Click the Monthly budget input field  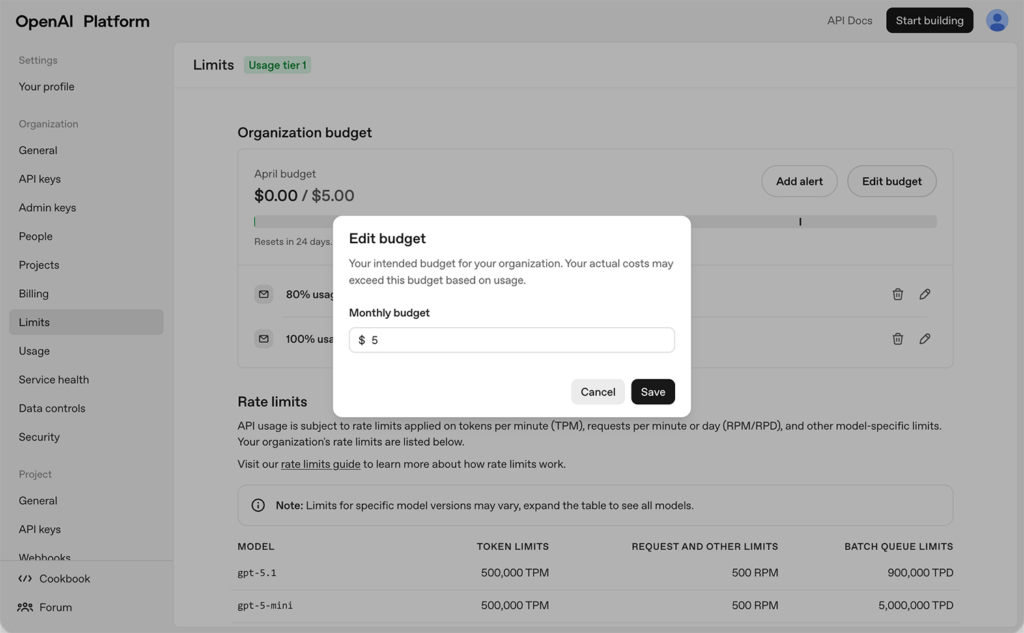point(511,339)
